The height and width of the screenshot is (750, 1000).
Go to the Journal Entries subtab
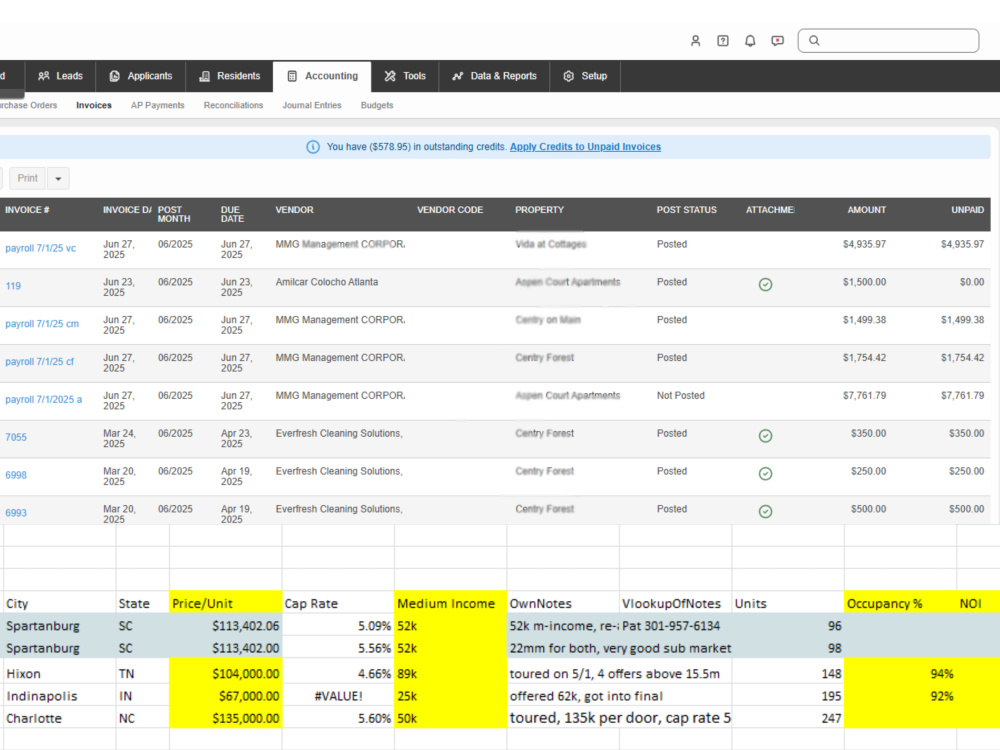pyautogui.click(x=312, y=105)
